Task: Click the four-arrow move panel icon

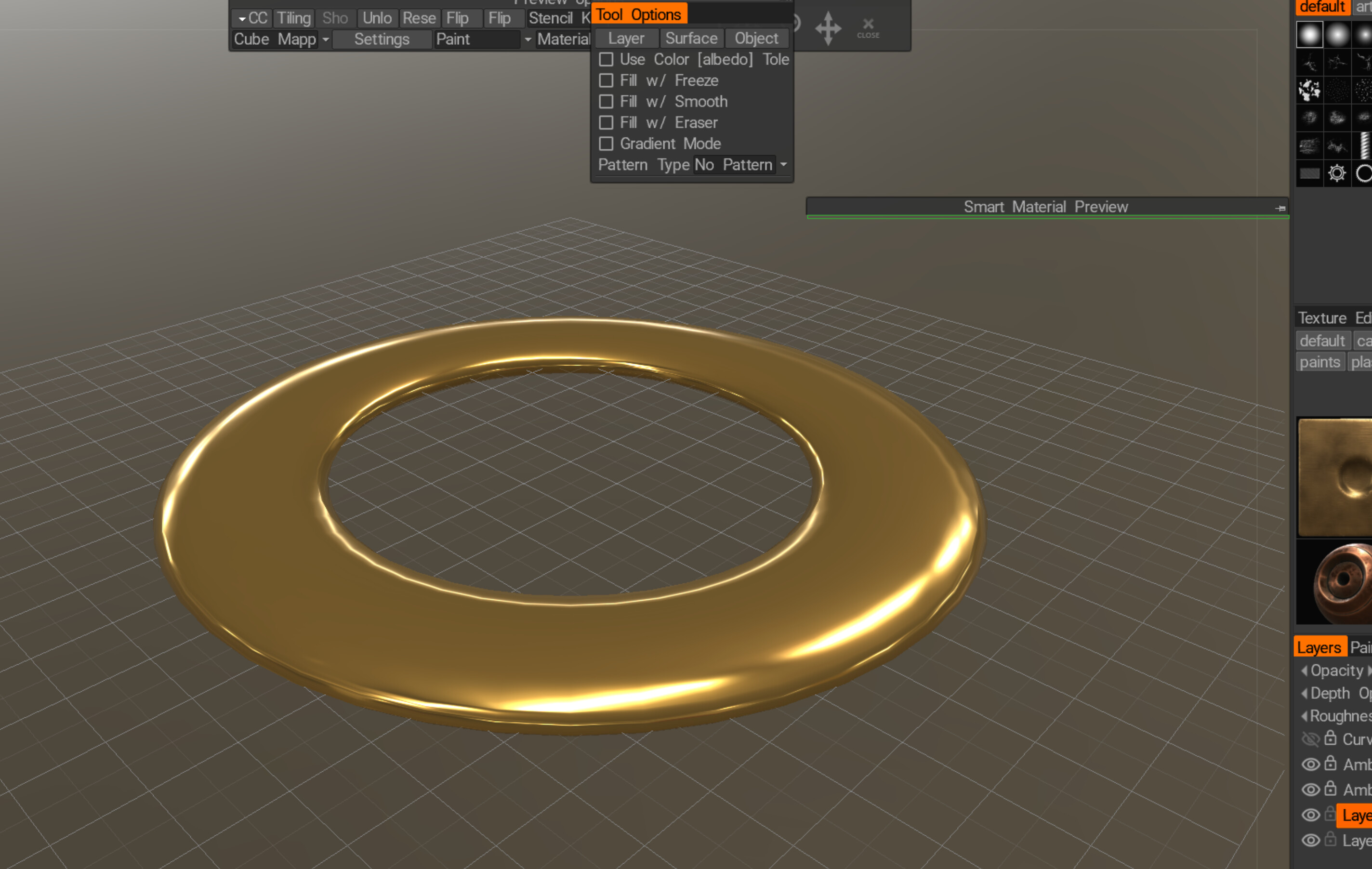Action: 828,27
